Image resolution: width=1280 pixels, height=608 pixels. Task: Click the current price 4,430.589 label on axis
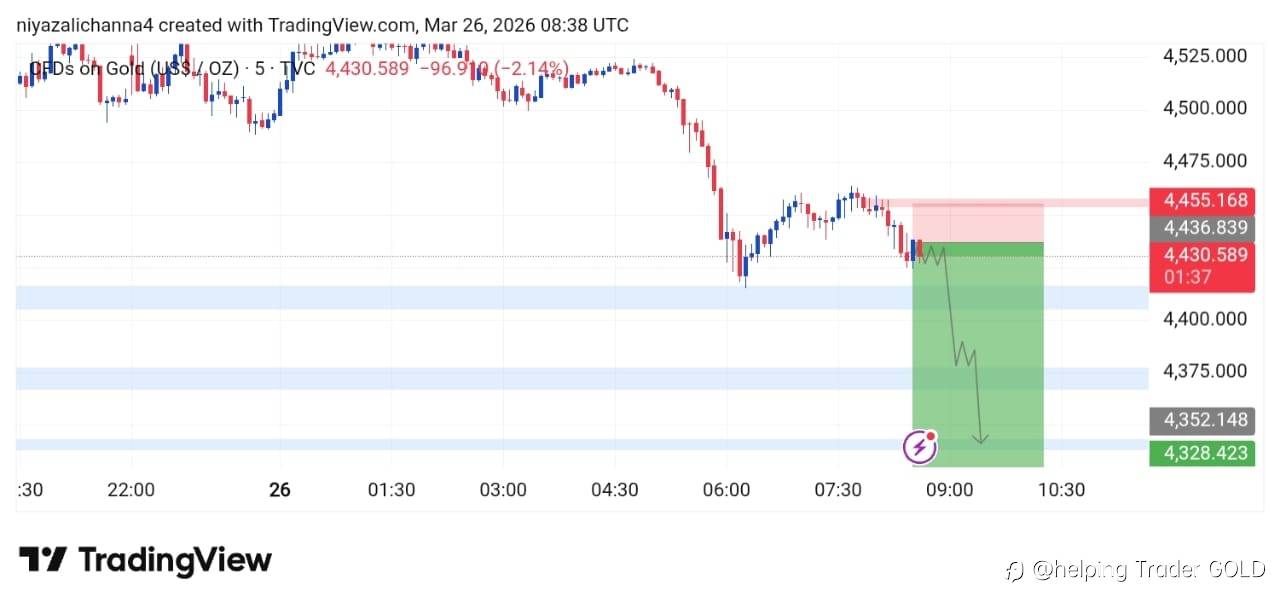tap(1202, 255)
